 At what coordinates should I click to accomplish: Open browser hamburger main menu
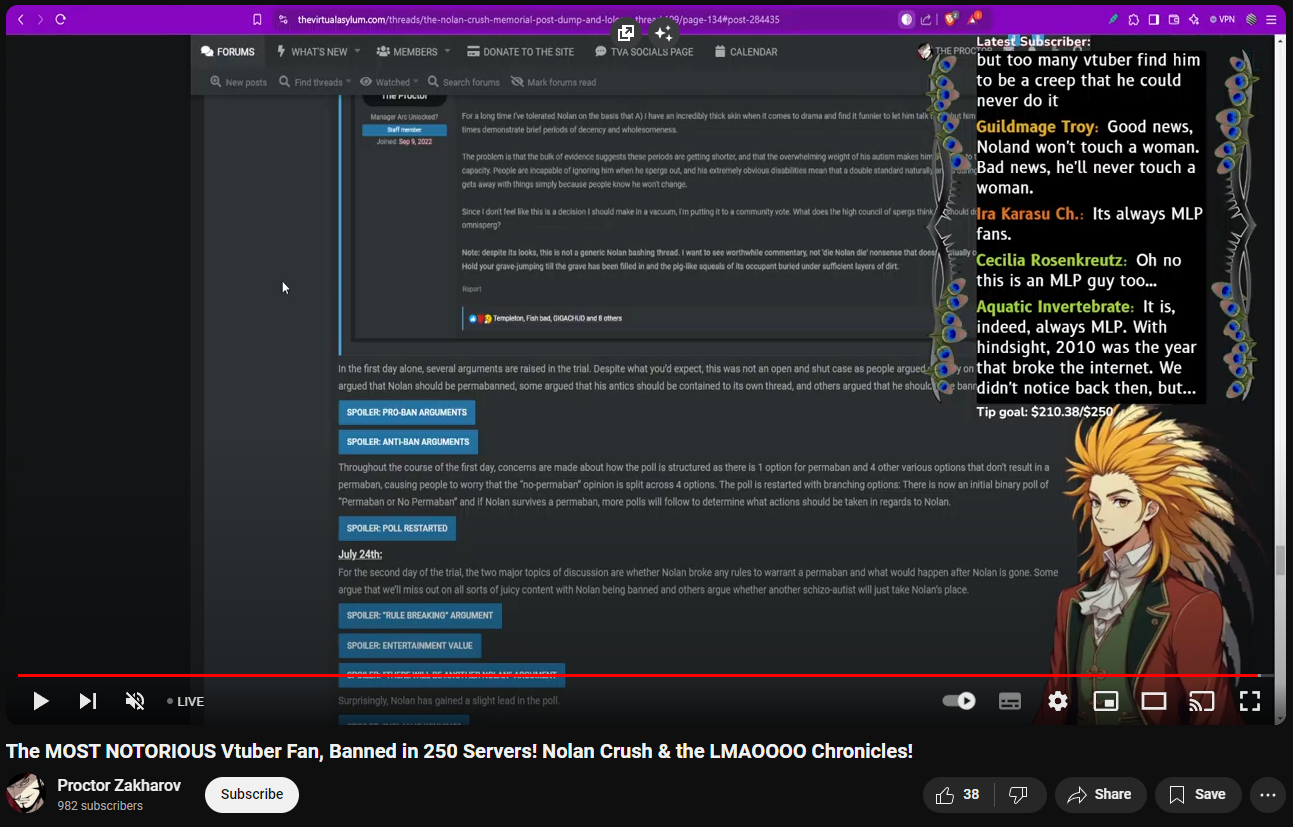coord(1271,19)
